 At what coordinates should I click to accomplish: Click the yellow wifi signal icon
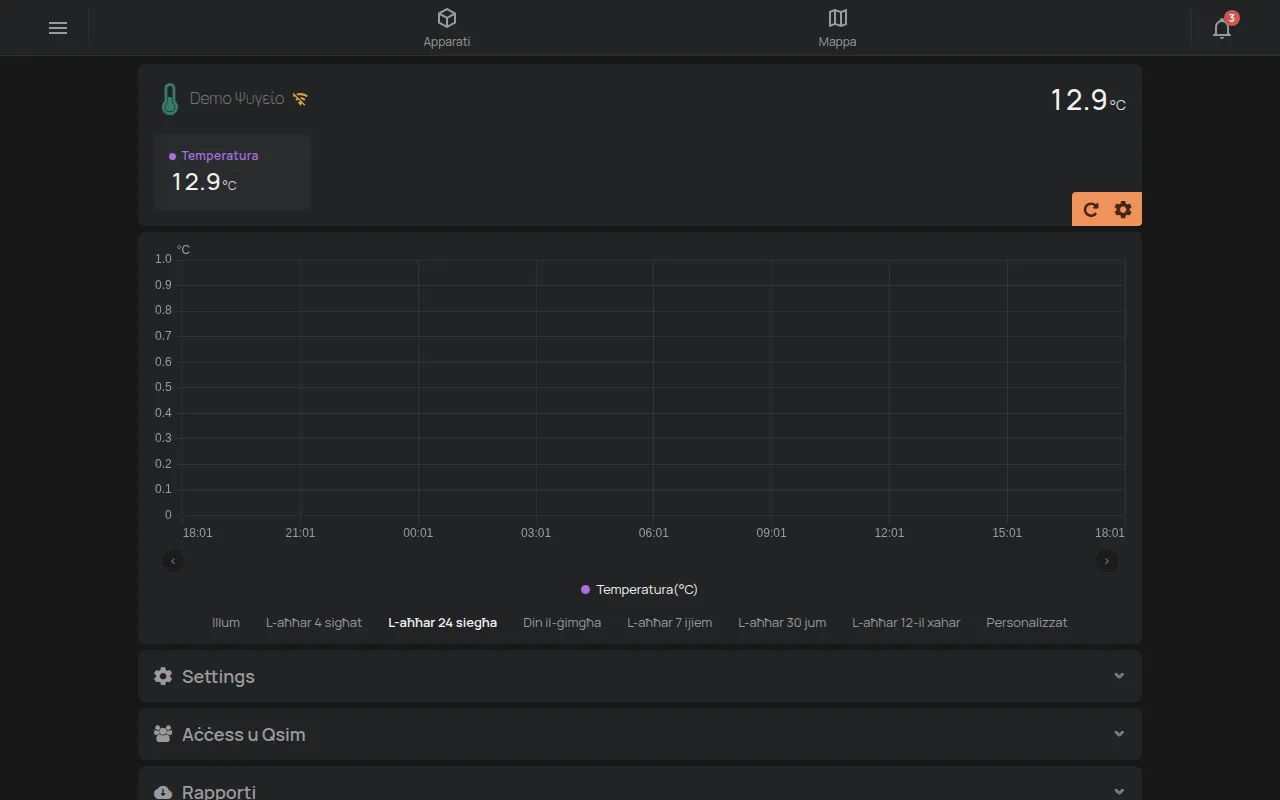click(x=300, y=99)
